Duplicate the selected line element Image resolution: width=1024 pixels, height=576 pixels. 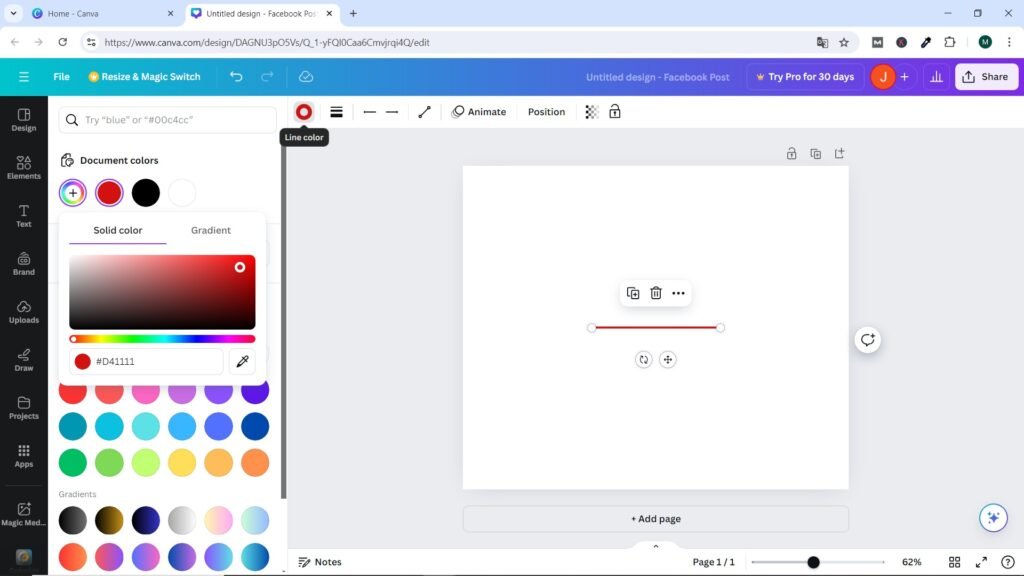633,293
